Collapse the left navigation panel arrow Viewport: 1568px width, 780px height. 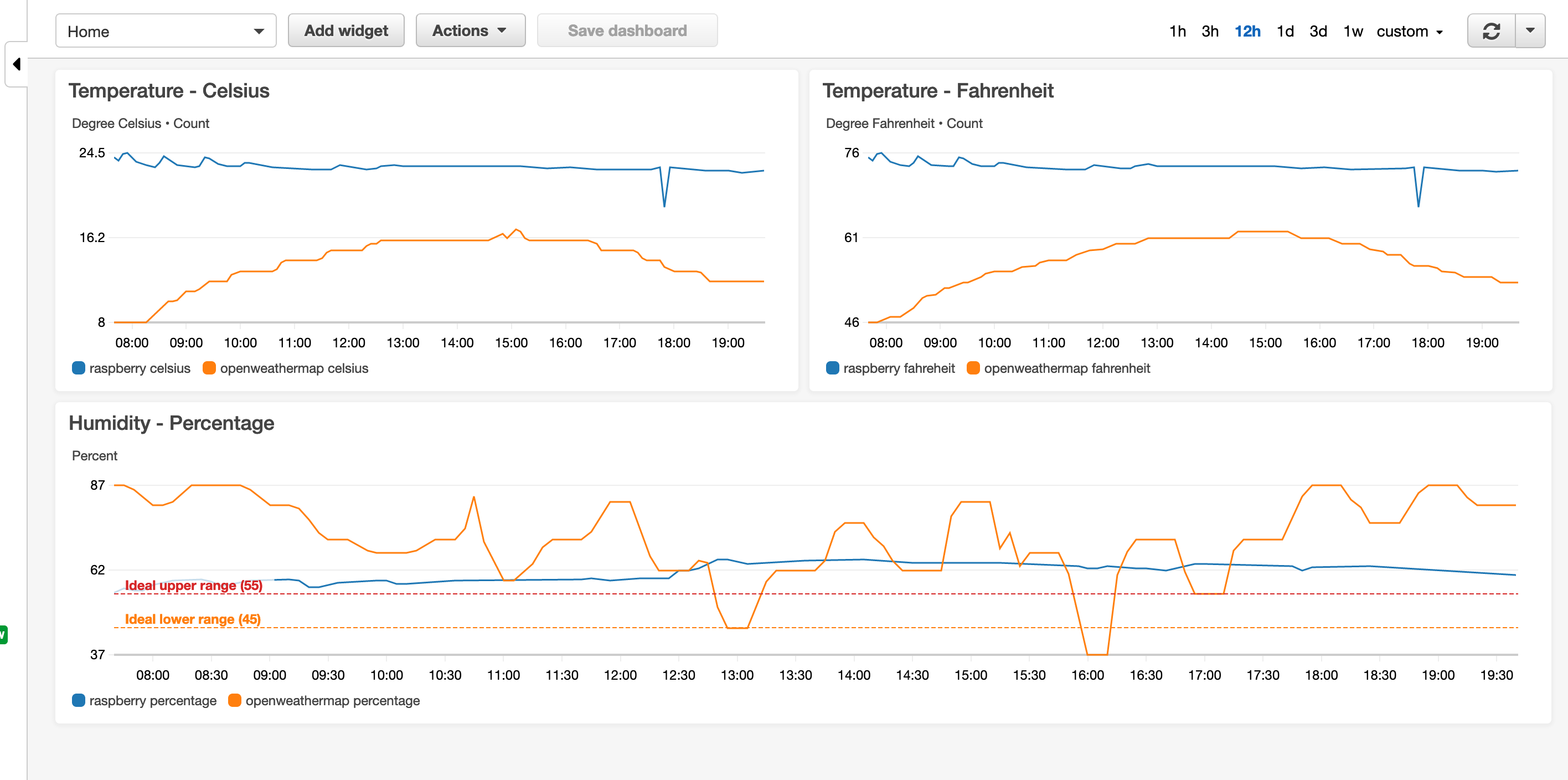pyautogui.click(x=17, y=64)
